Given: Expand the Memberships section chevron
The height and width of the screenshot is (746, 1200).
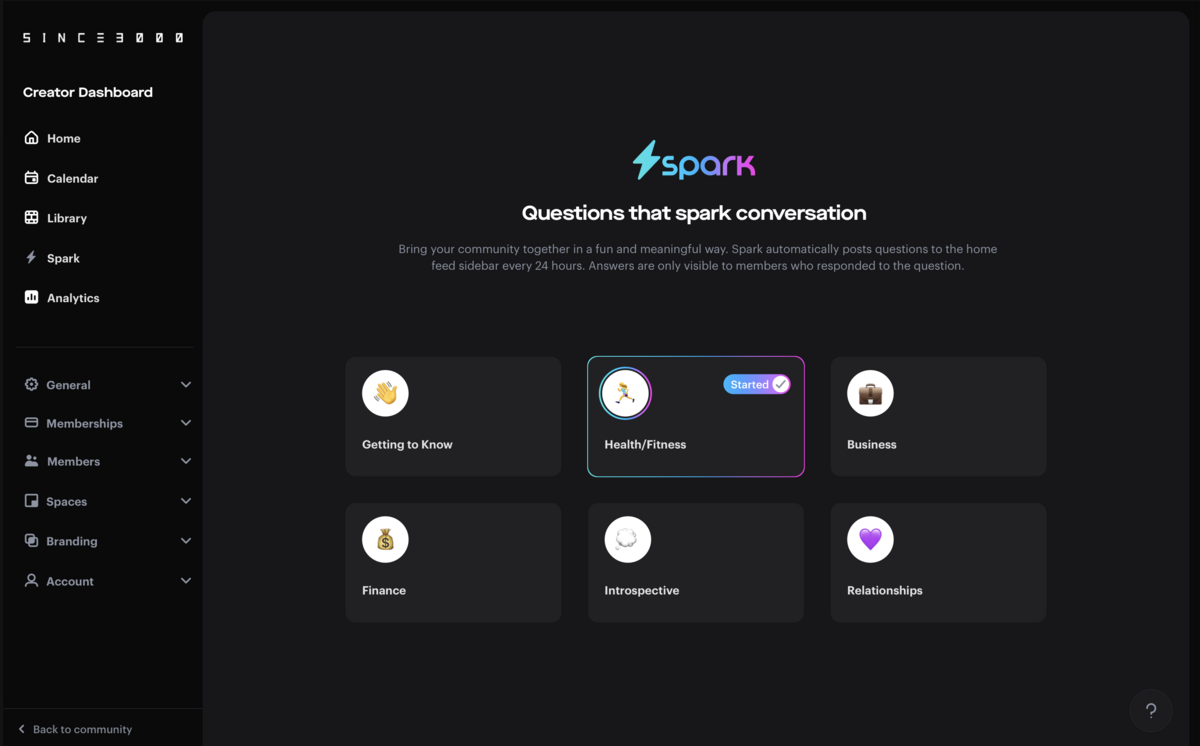Looking at the screenshot, I should click(x=186, y=423).
